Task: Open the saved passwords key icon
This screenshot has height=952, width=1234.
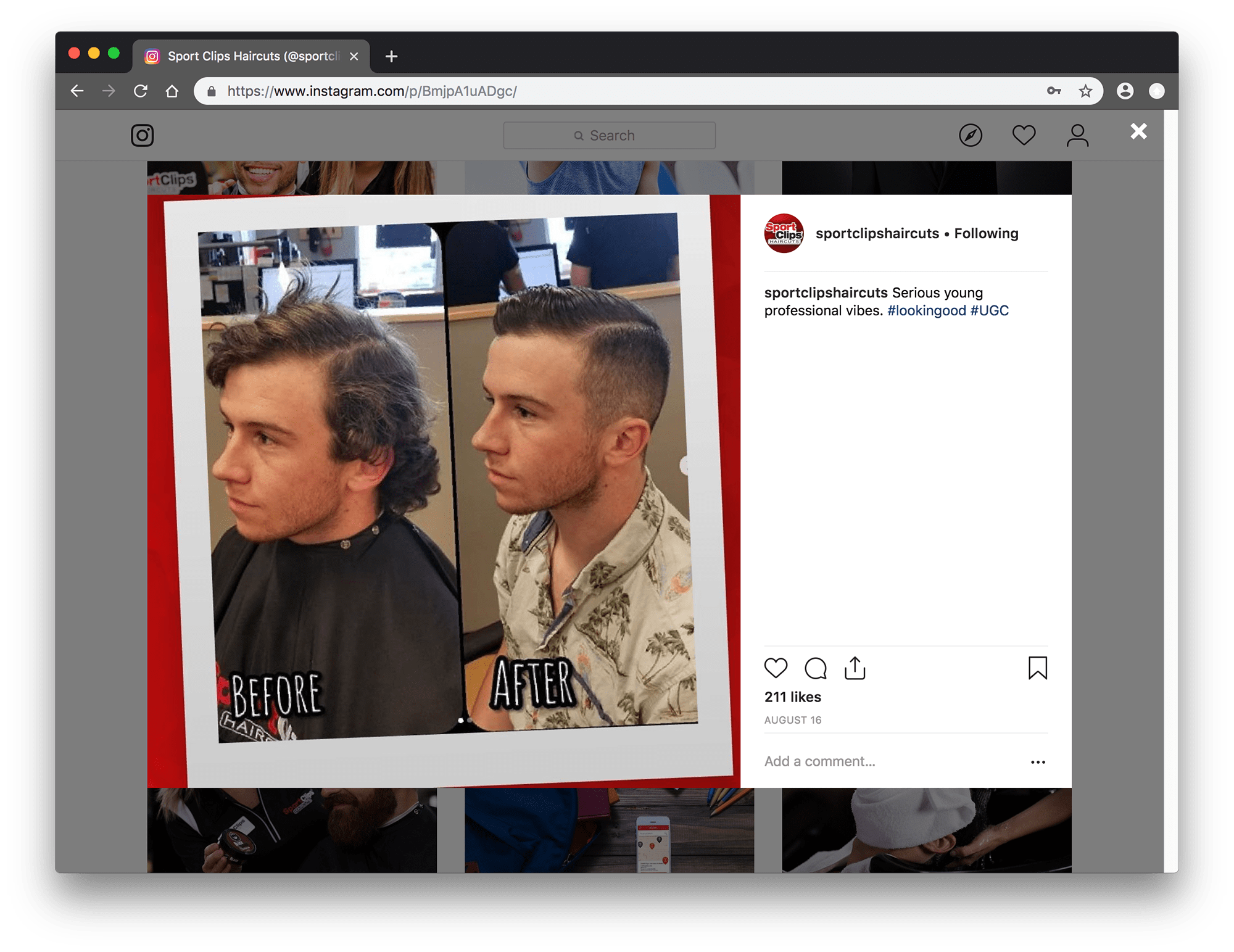Action: point(1054,91)
